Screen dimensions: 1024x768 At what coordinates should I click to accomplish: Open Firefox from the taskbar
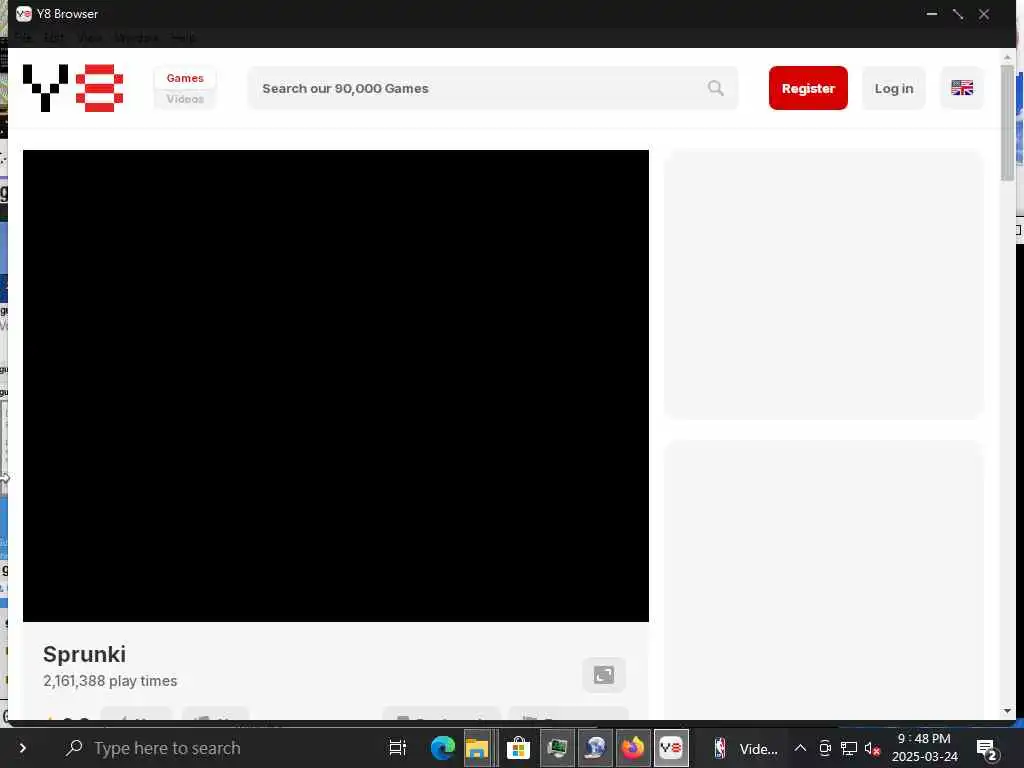pyautogui.click(x=632, y=748)
